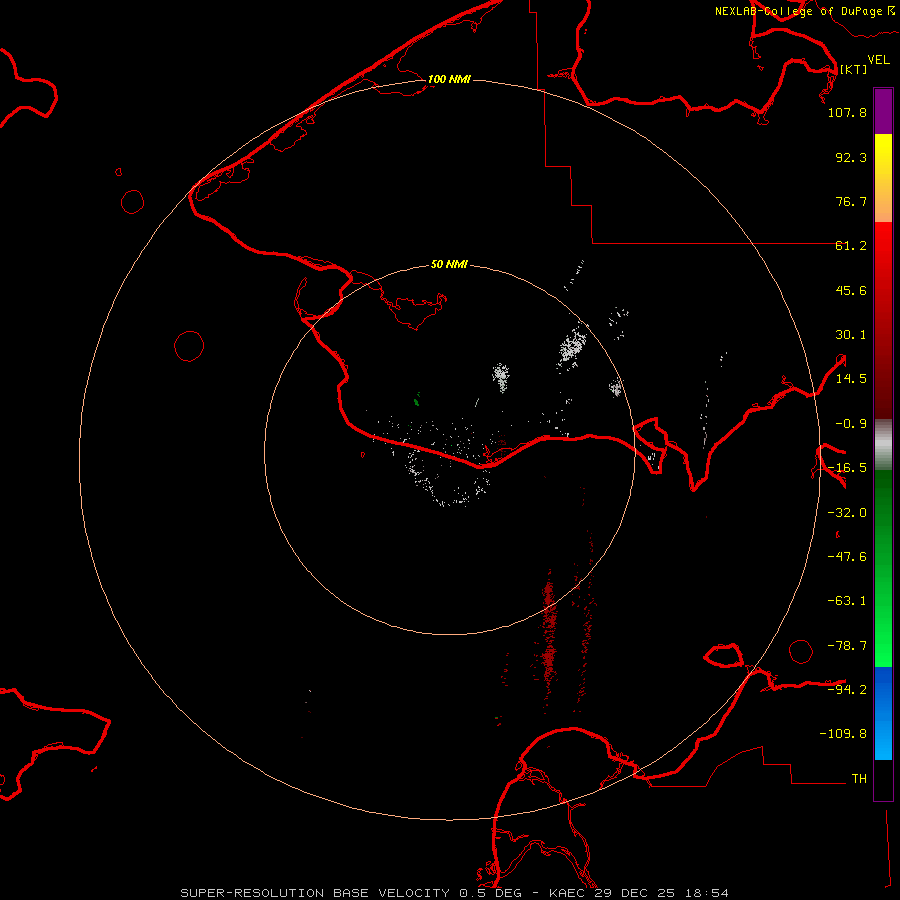Click the large white echo cluster northeast of center

[x=573, y=346]
